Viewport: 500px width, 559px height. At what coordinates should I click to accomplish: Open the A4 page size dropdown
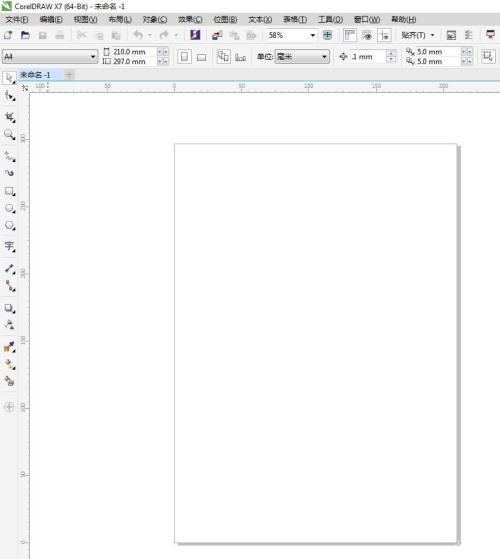(50, 56)
